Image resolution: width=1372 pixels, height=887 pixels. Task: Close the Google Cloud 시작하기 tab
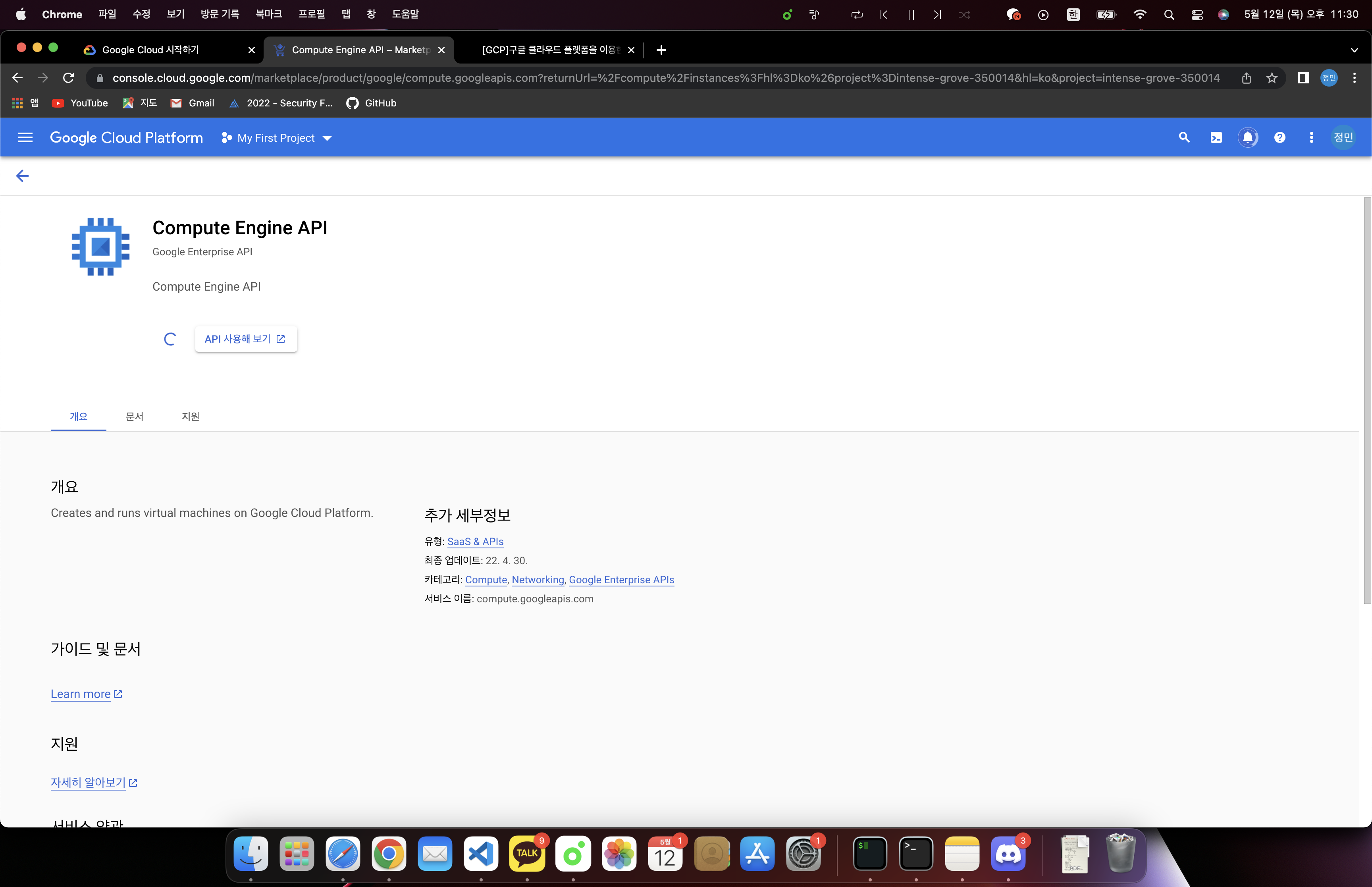pos(252,50)
